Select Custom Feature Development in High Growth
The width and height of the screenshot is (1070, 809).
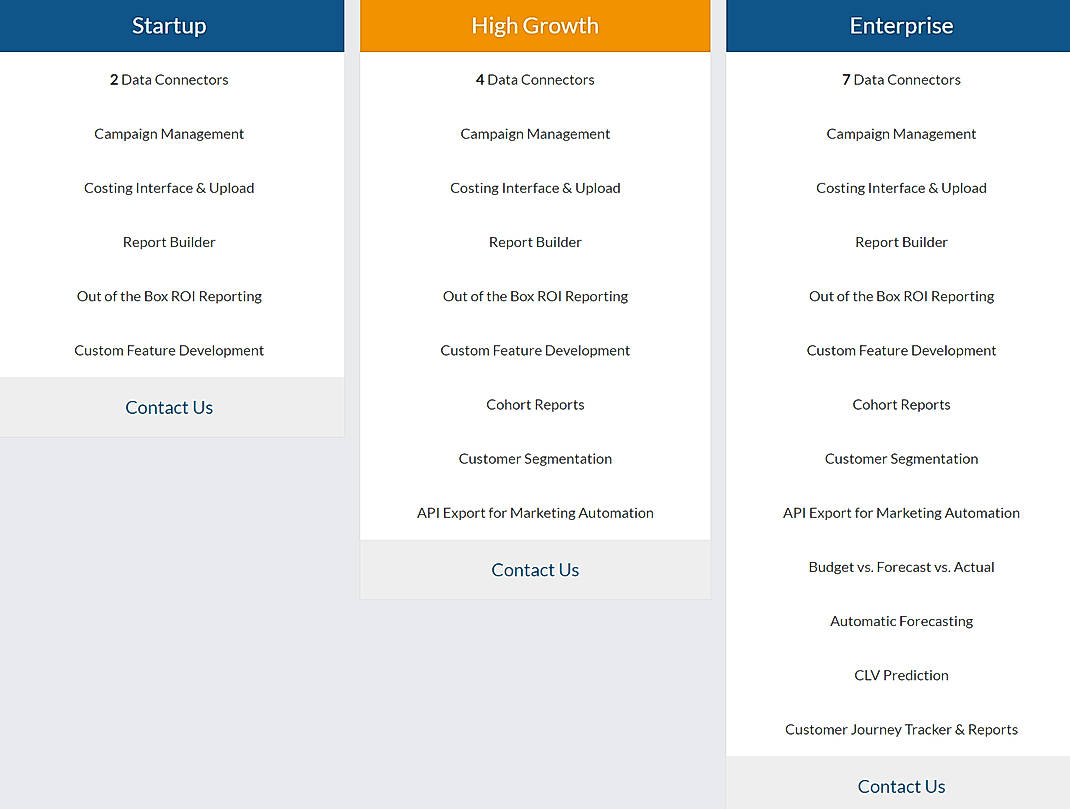pyautogui.click(x=535, y=350)
